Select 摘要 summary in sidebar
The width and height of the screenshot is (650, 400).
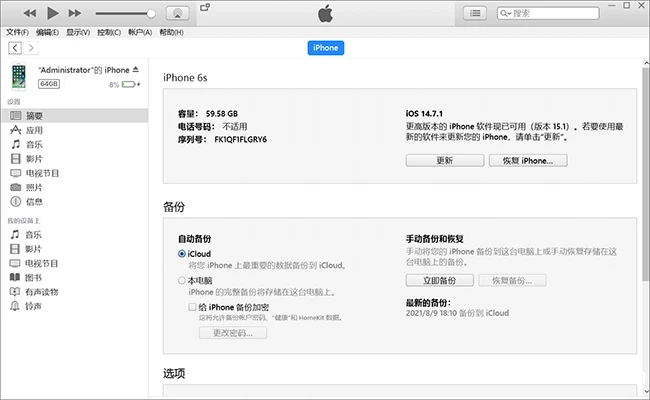click(75, 116)
